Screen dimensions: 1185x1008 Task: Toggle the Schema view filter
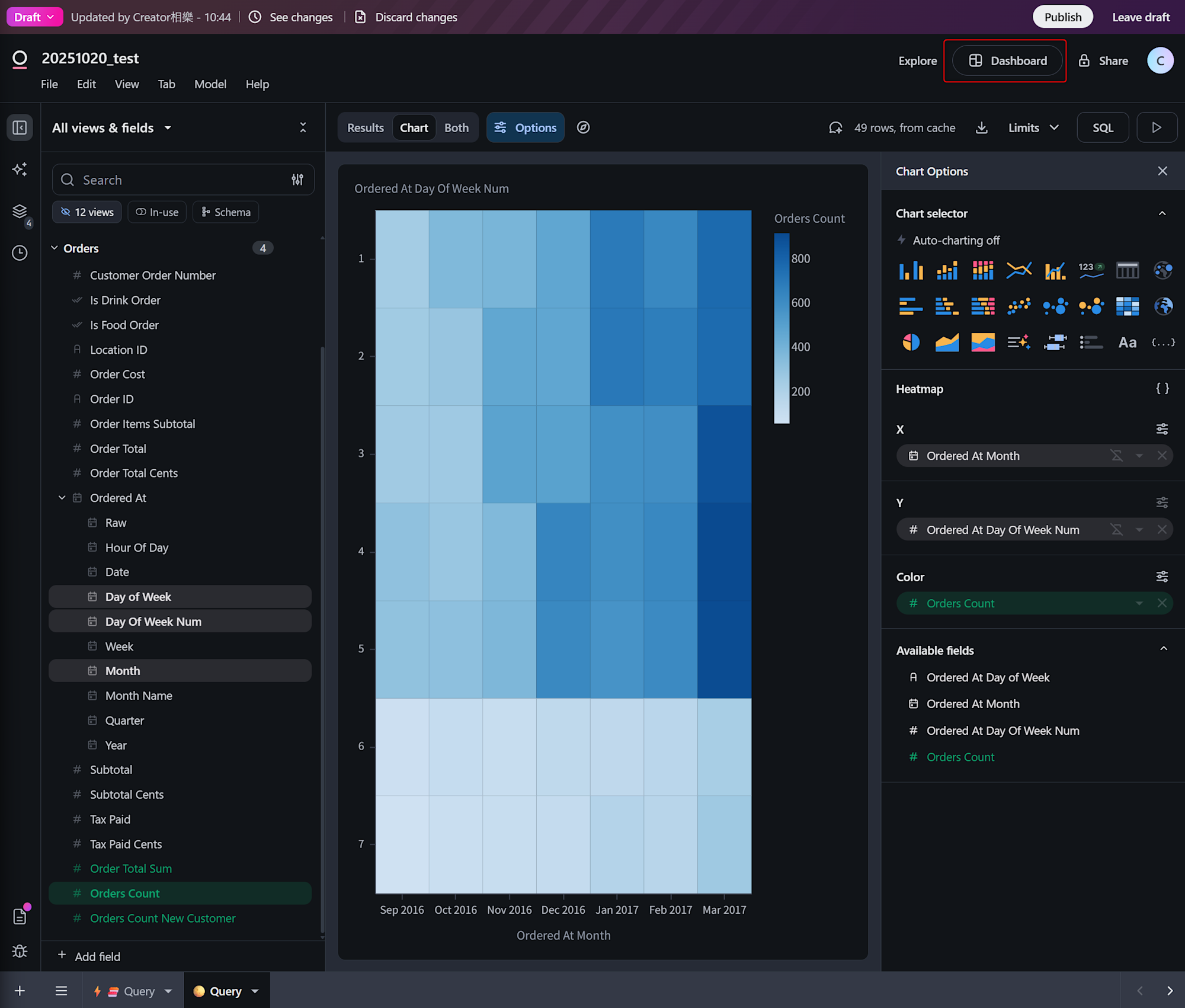pyautogui.click(x=226, y=212)
